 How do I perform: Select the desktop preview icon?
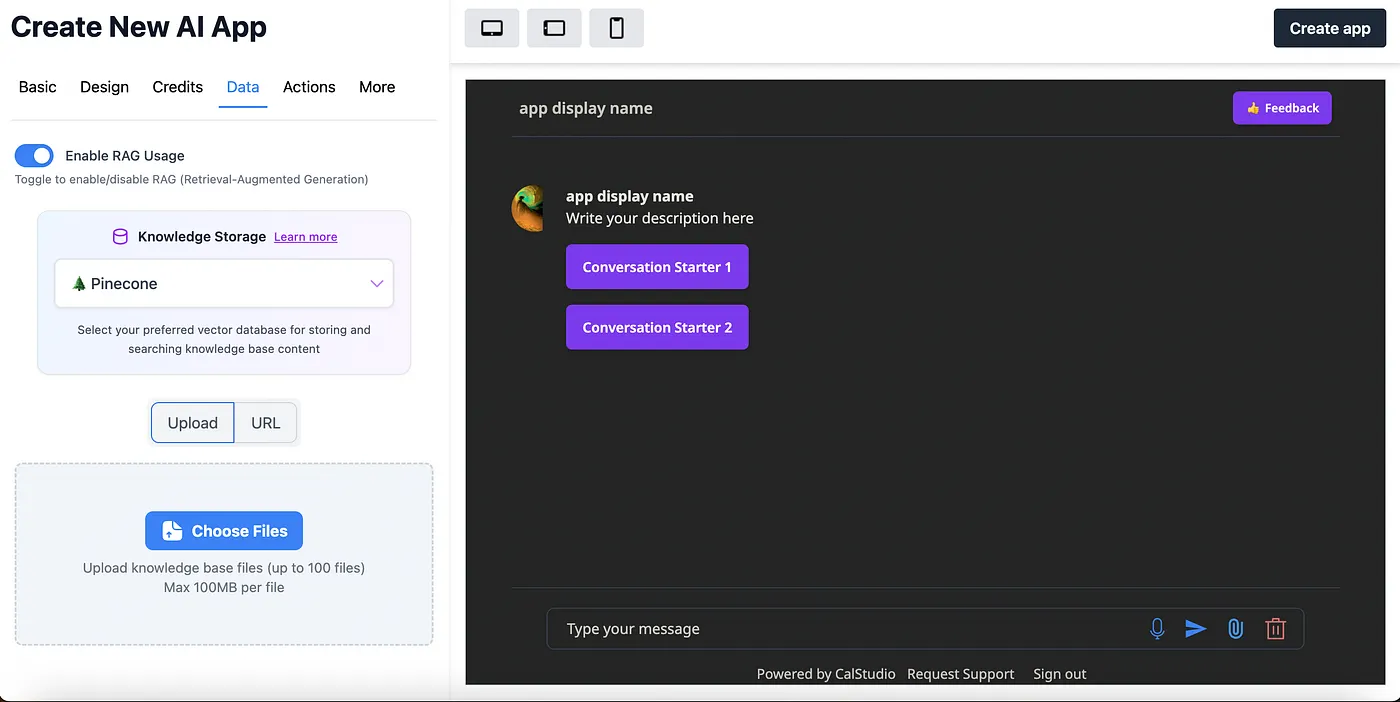tap(491, 28)
